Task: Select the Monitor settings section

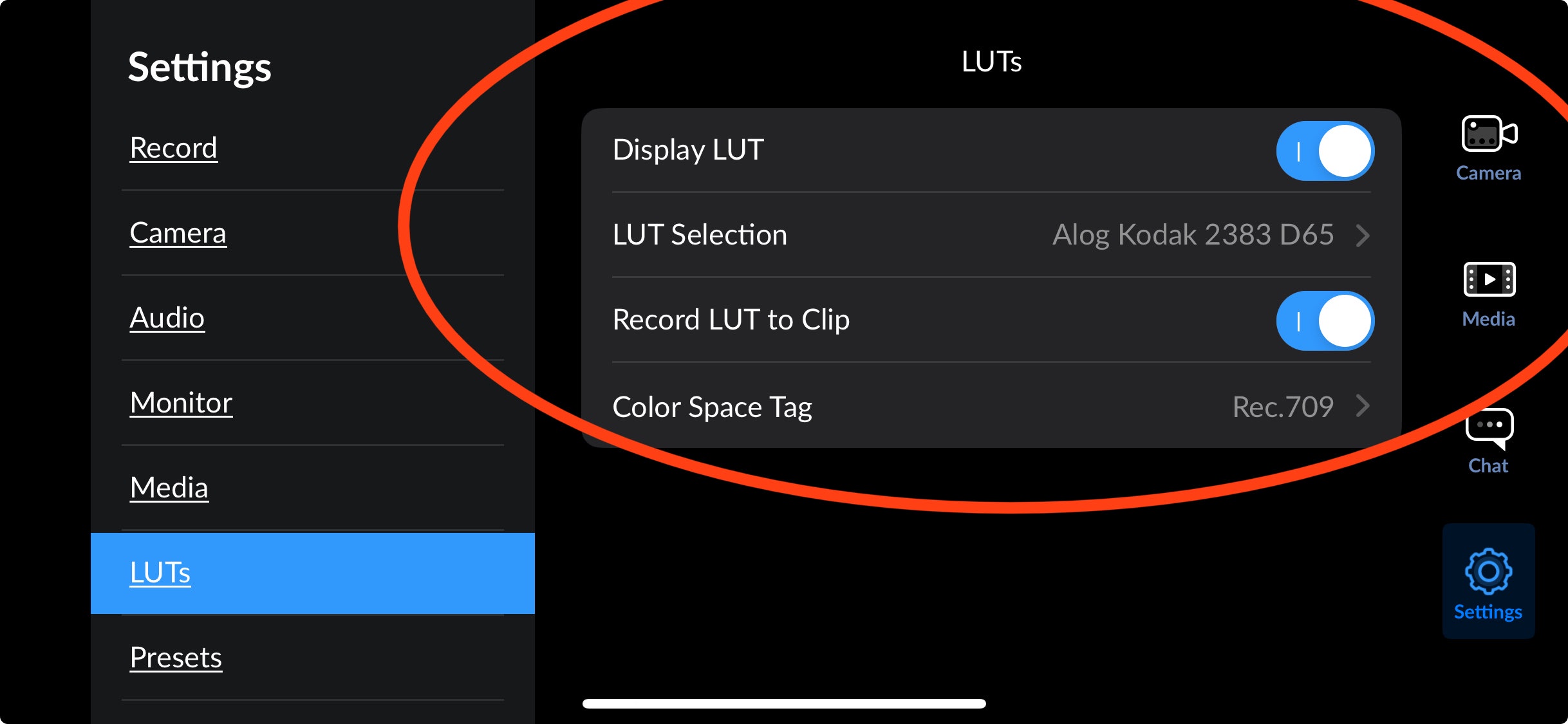Action: [181, 403]
